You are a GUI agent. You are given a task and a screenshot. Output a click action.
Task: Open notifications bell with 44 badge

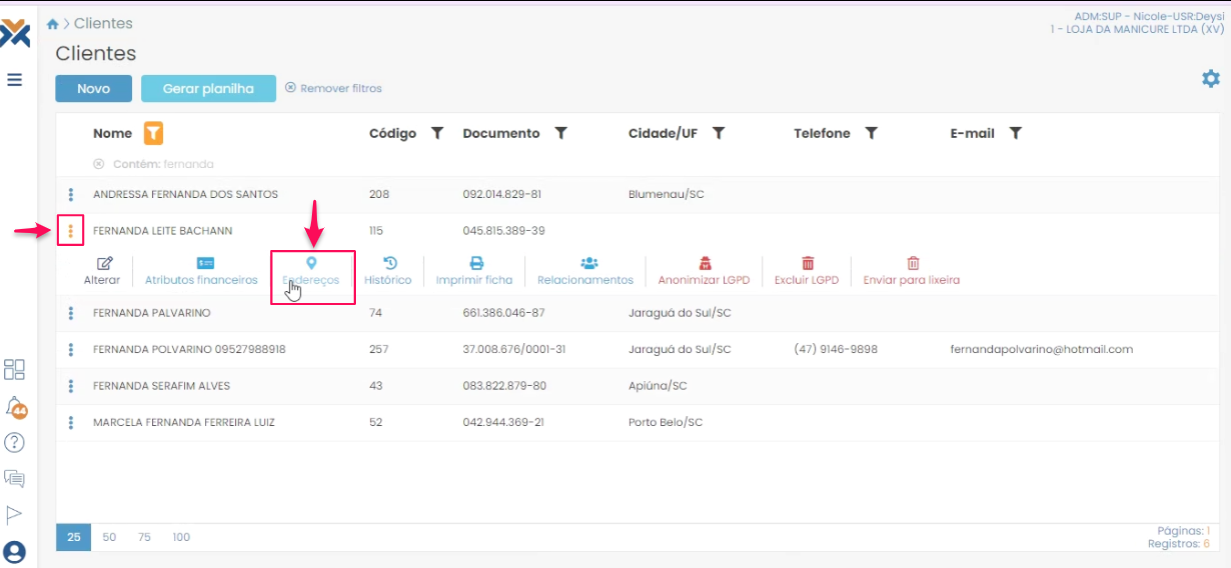(15, 406)
